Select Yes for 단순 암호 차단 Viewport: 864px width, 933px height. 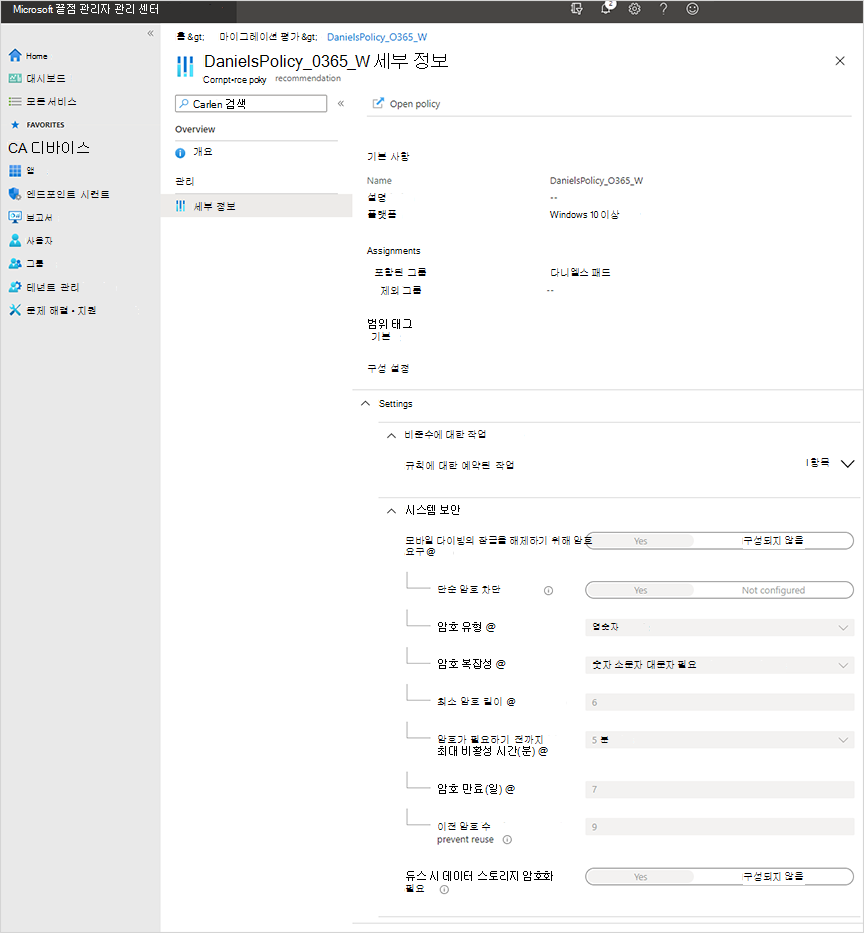pos(640,590)
